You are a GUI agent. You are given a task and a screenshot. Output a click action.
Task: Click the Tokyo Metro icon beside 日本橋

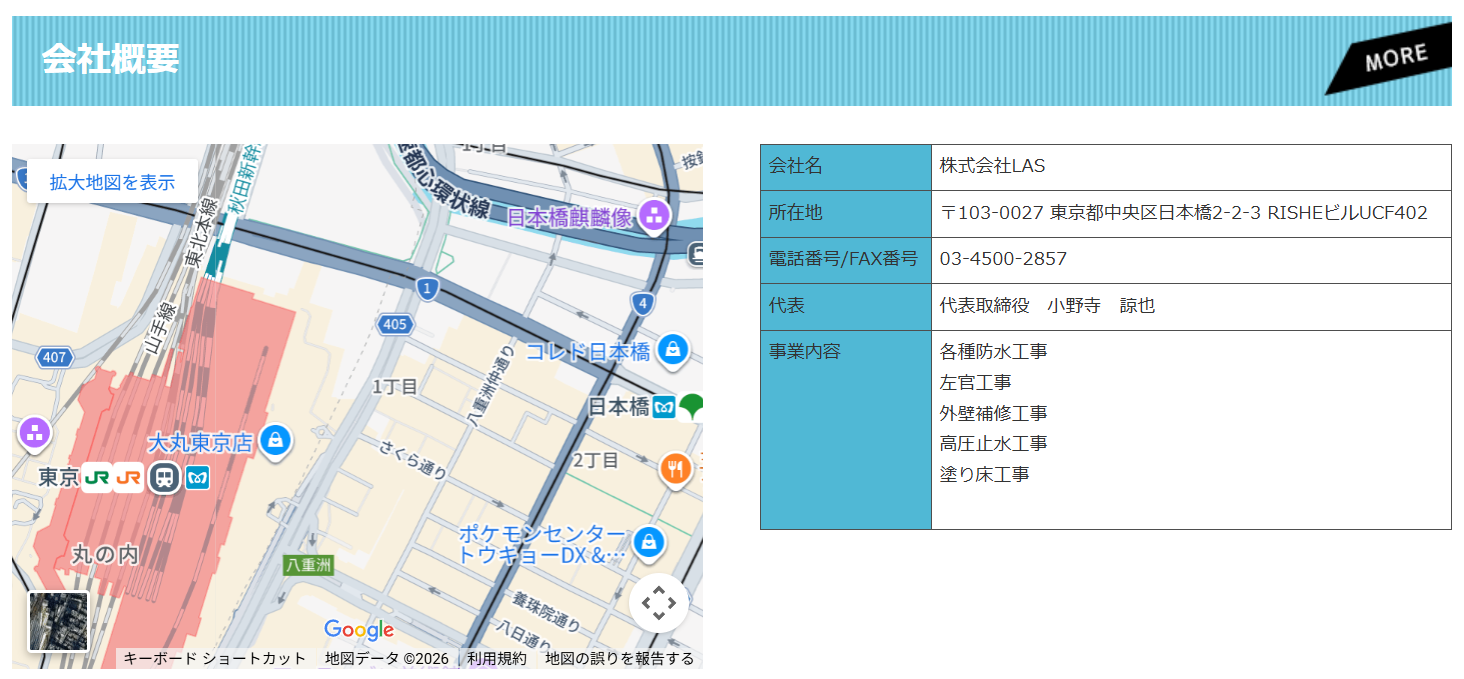664,407
